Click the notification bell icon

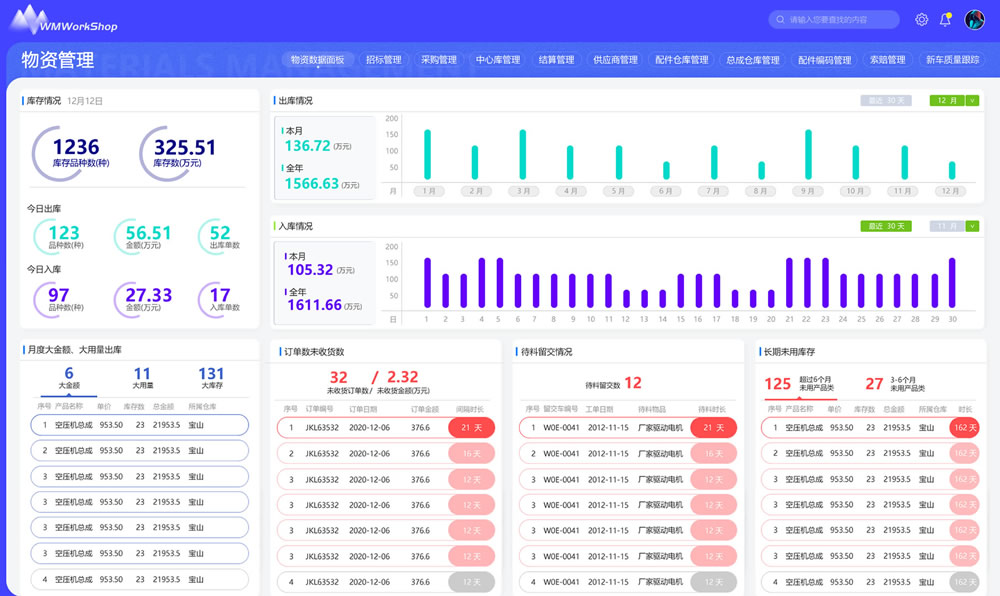click(x=945, y=19)
